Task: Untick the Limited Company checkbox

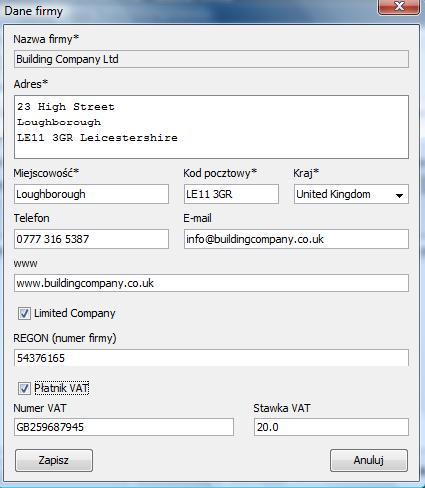Action: point(24,313)
